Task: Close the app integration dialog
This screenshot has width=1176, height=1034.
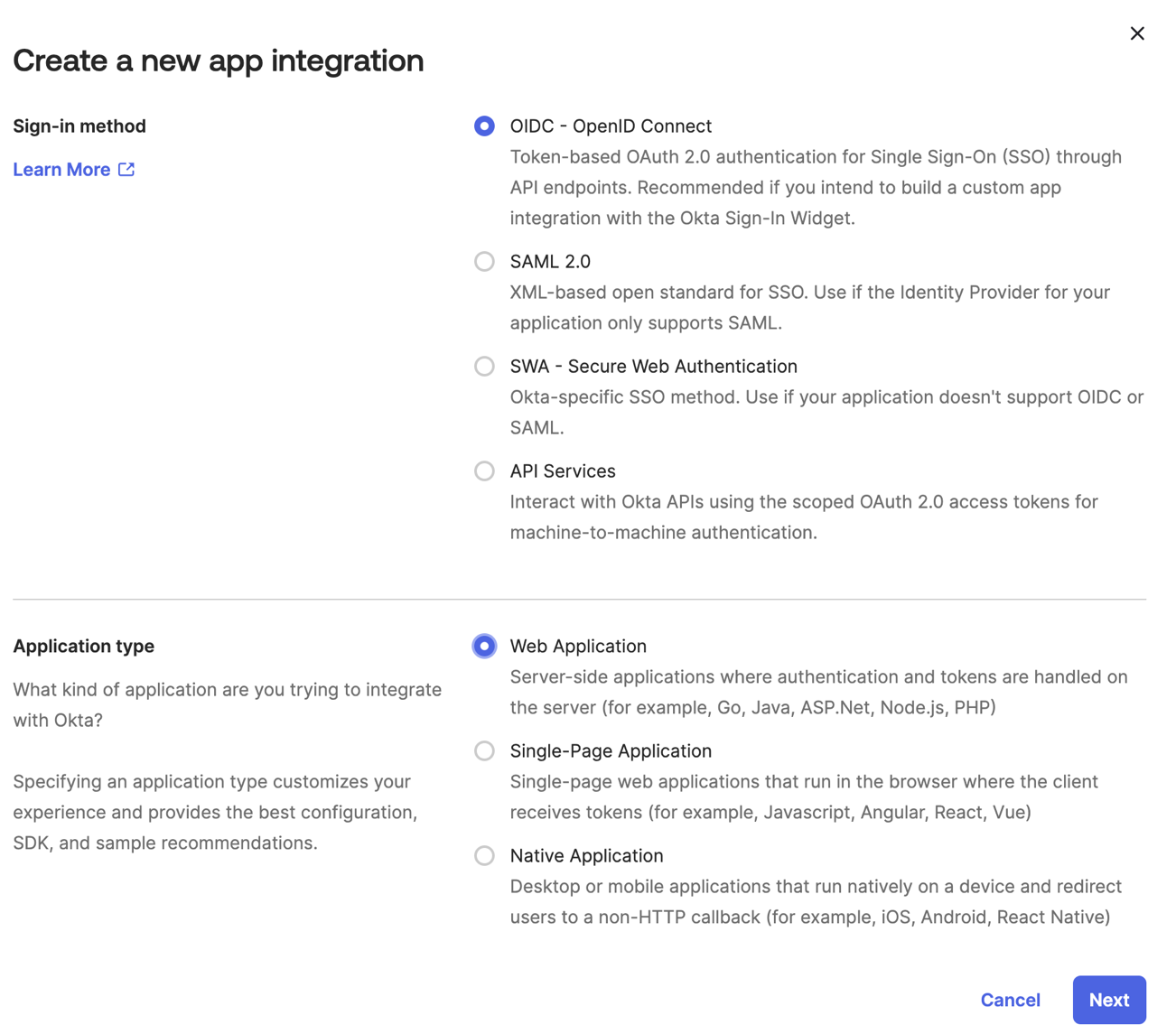Action: pyautogui.click(x=1137, y=33)
